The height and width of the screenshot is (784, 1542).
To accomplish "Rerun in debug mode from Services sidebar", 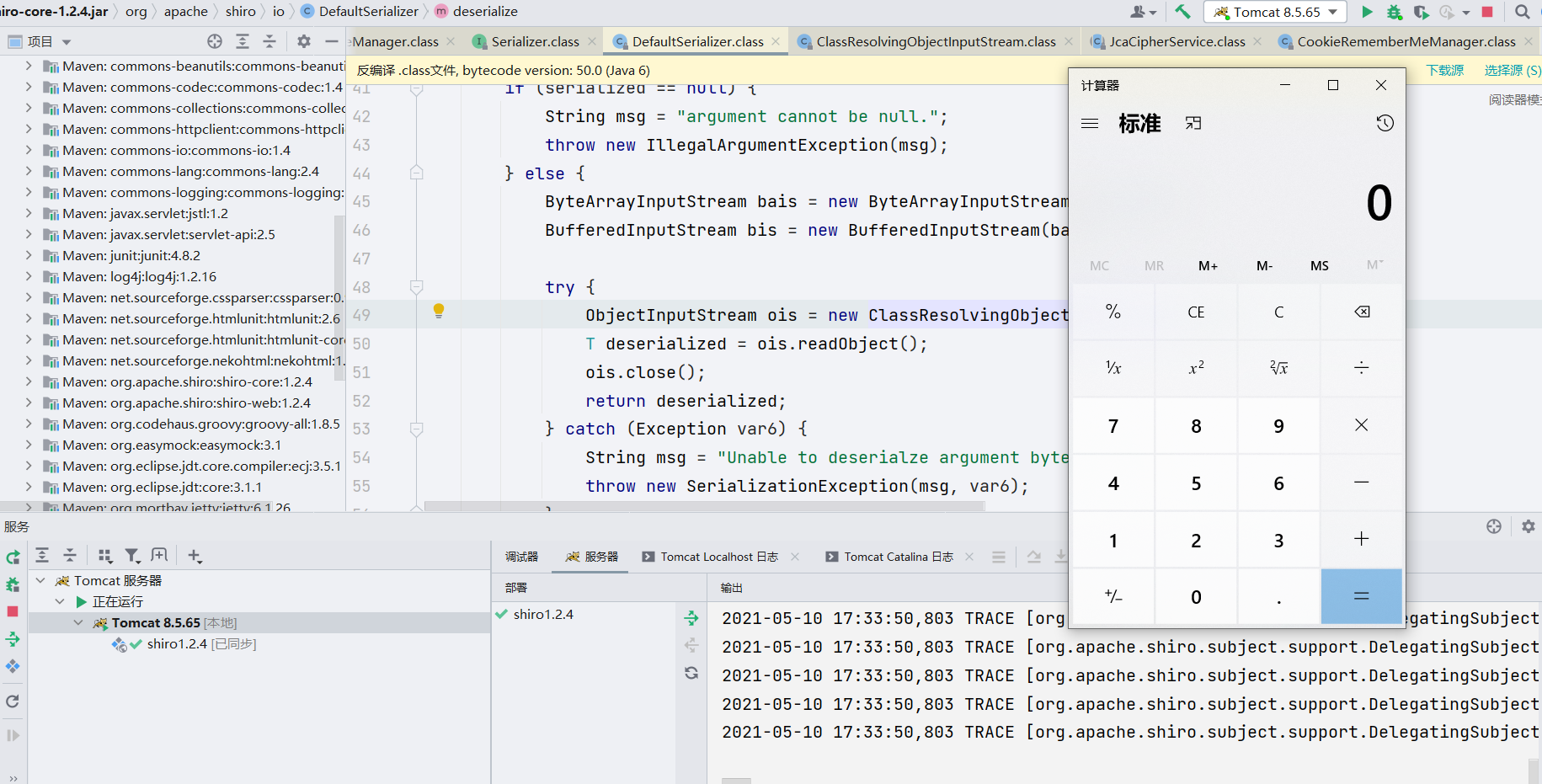I will coord(13,584).
